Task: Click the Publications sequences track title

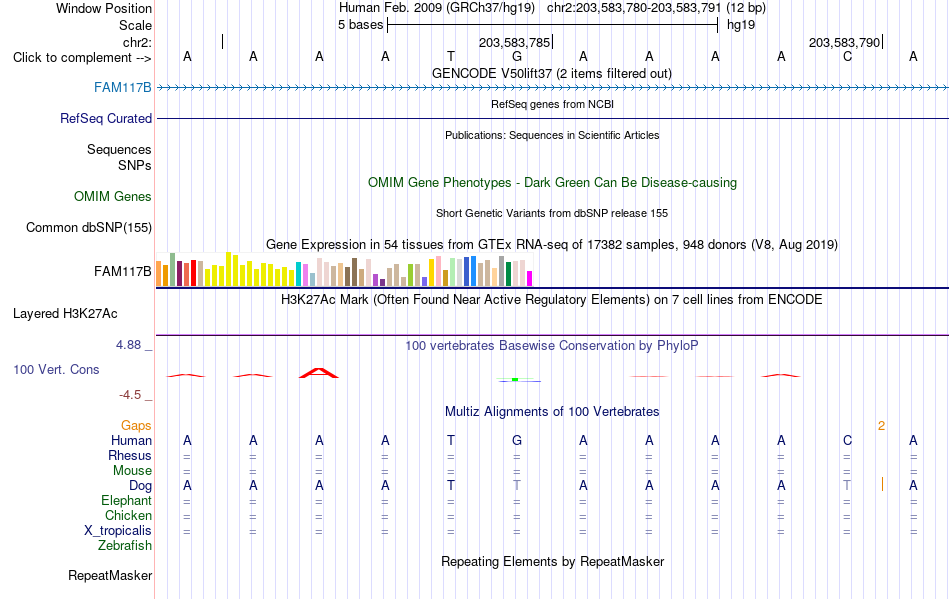Action: (x=552, y=135)
